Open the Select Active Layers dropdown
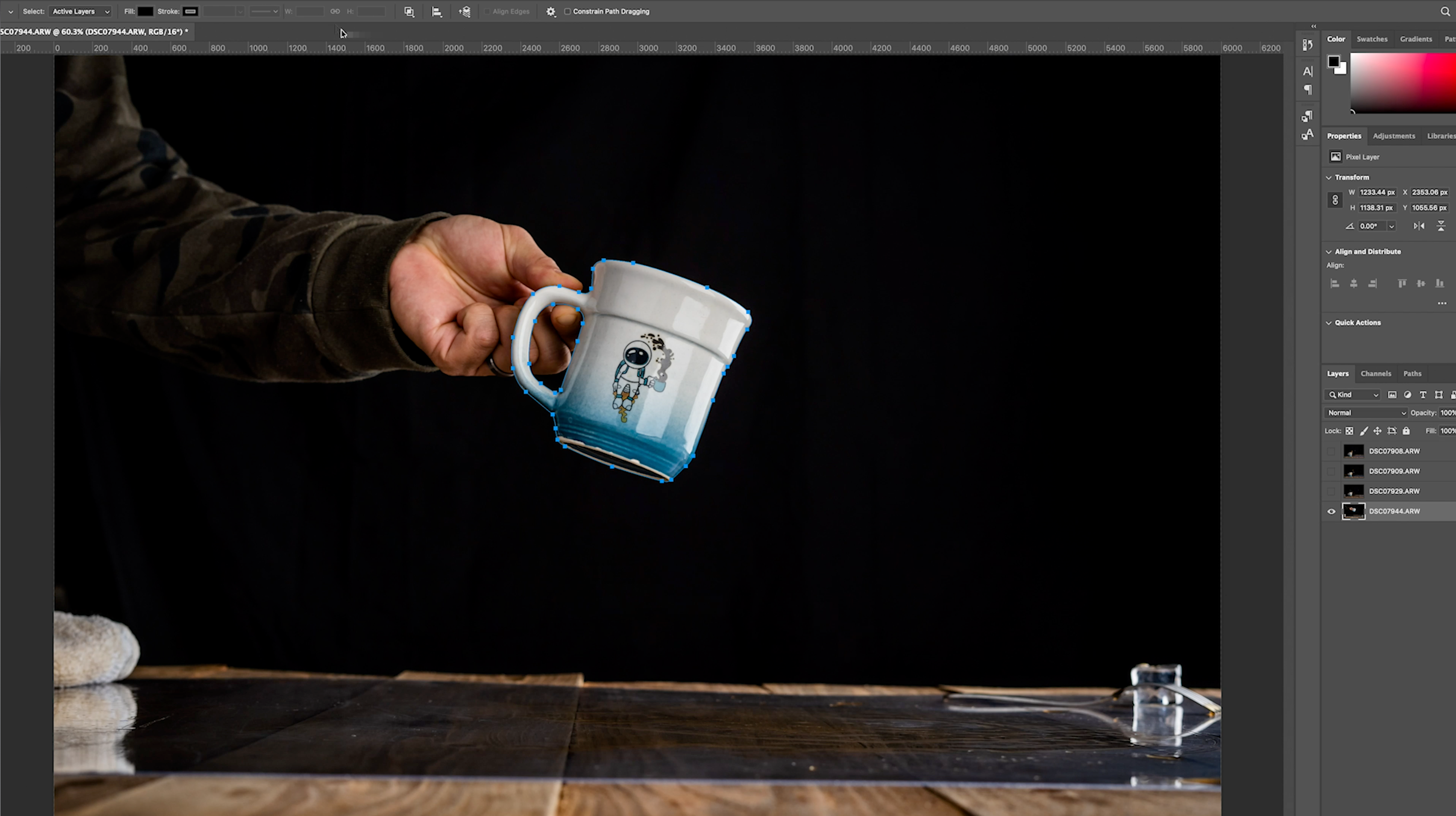 click(x=80, y=11)
